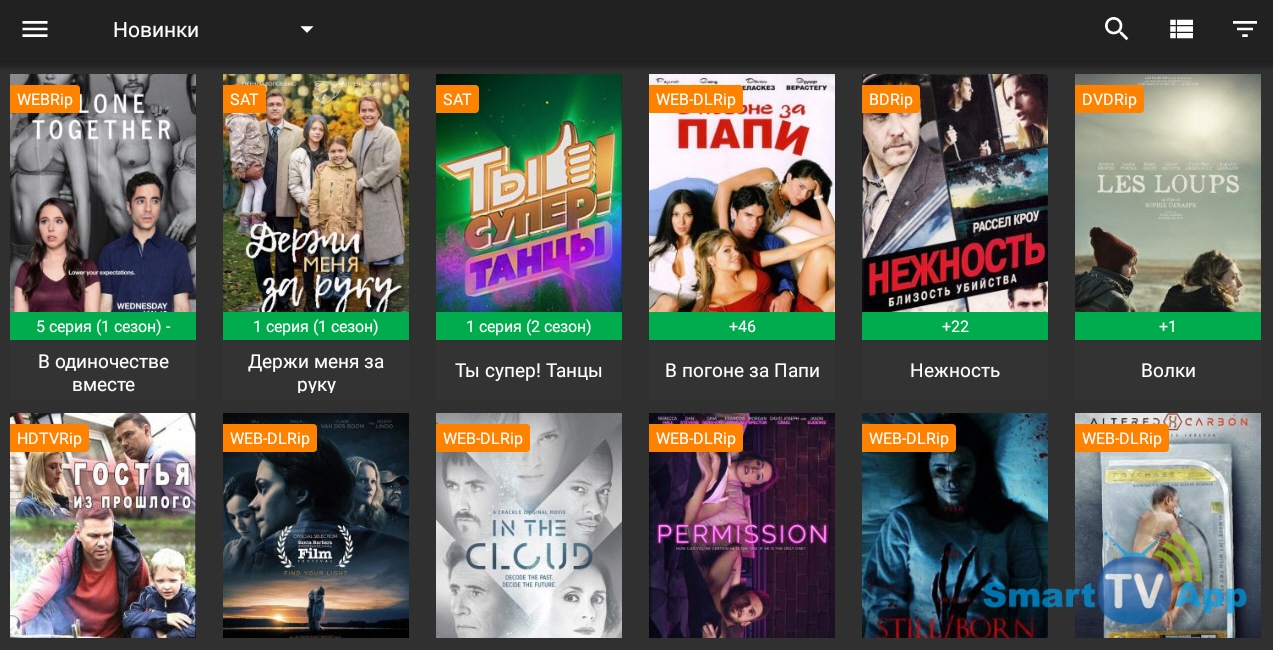This screenshot has width=1273, height=650.
Task: Select the Permission movie poster
Action: [x=742, y=526]
